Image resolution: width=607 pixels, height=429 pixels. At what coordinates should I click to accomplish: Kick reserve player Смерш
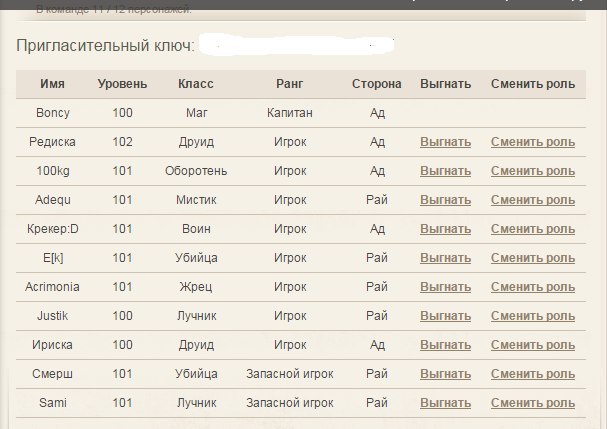[445, 374]
